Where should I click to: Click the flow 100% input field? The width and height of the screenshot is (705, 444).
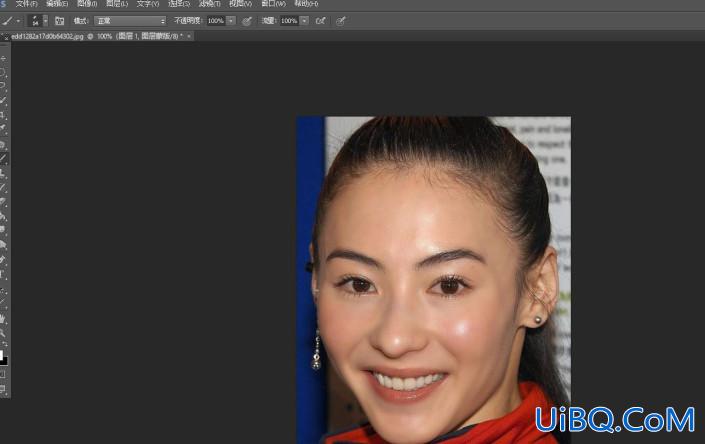(289, 21)
